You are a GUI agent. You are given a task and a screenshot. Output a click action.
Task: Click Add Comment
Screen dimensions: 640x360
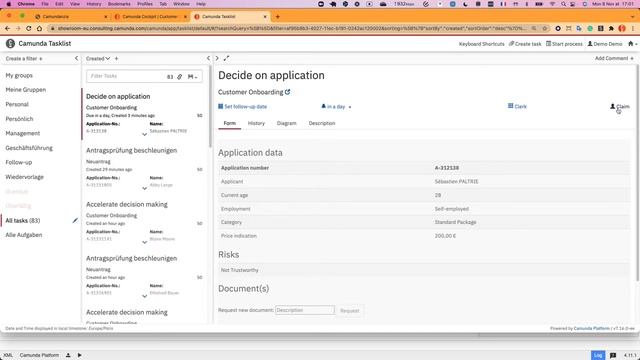(614, 58)
